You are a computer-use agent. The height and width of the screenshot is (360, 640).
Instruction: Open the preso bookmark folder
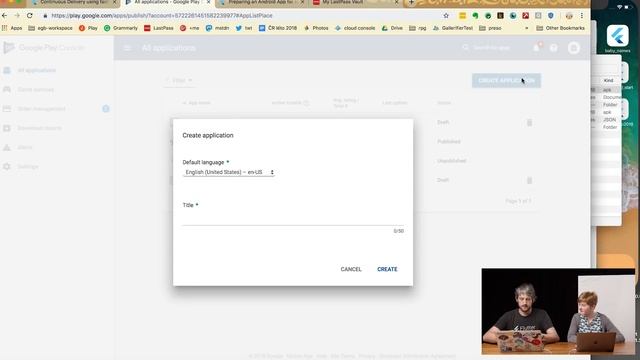click(x=490, y=28)
